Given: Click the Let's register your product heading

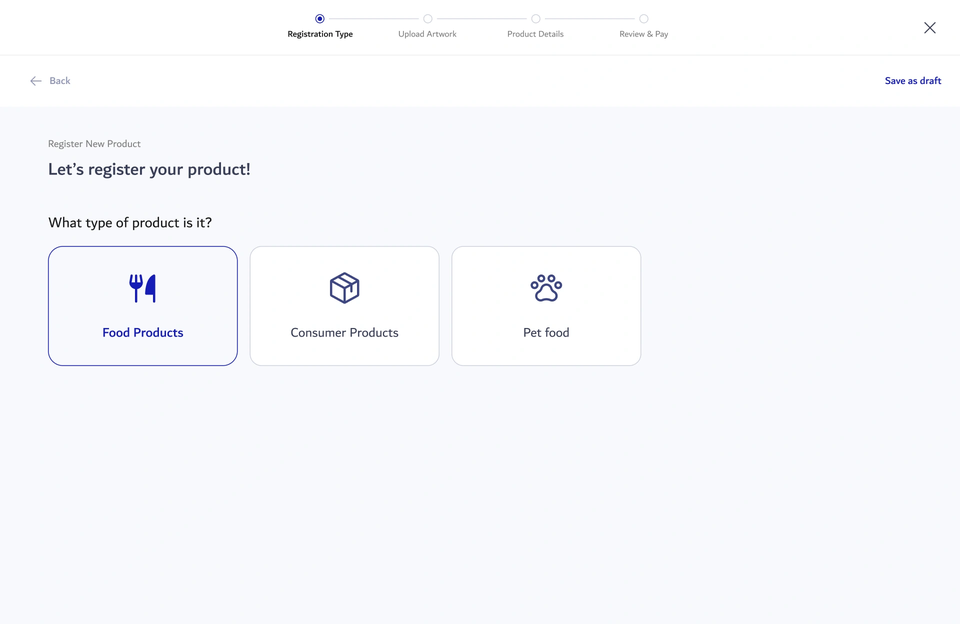Looking at the screenshot, I should click(x=149, y=170).
